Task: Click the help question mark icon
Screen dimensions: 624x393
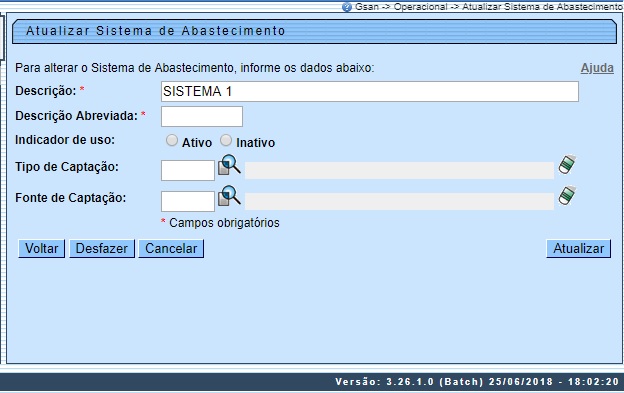Action: click(x=347, y=7)
